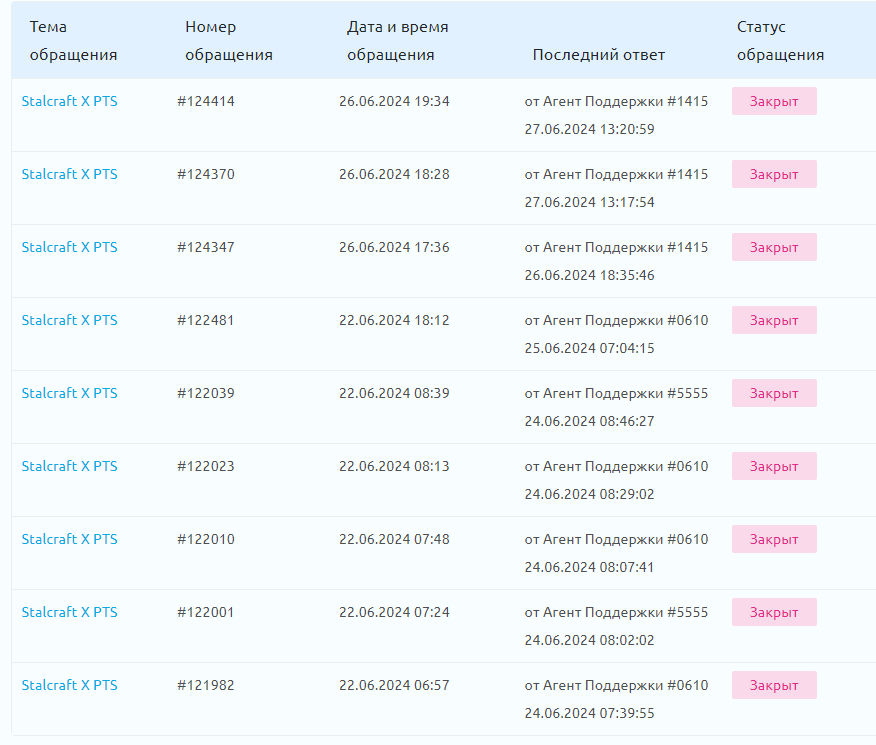Open Stalcraft X PTS ticket #122010
Image resolution: width=876 pixels, height=745 pixels.
69,539
